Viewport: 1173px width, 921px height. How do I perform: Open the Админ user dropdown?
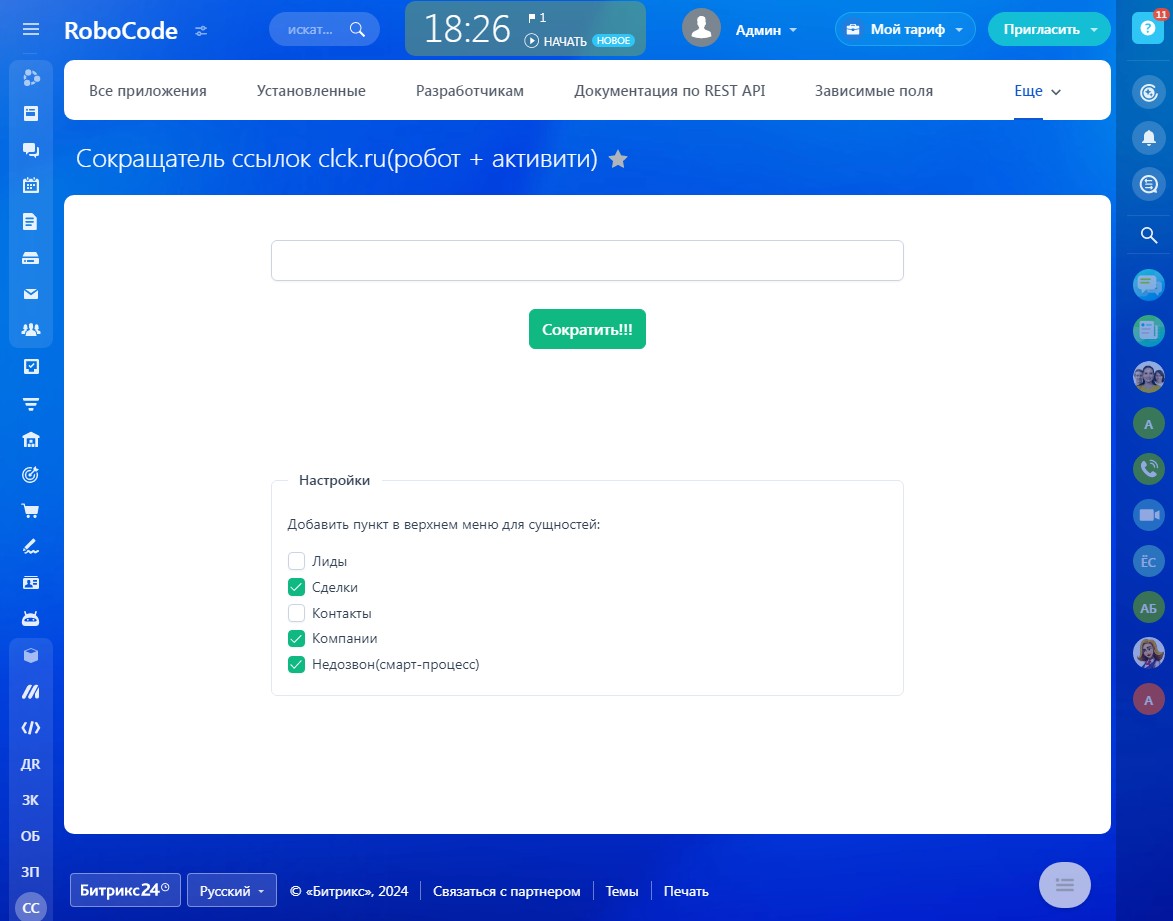[x=766, y=30]
